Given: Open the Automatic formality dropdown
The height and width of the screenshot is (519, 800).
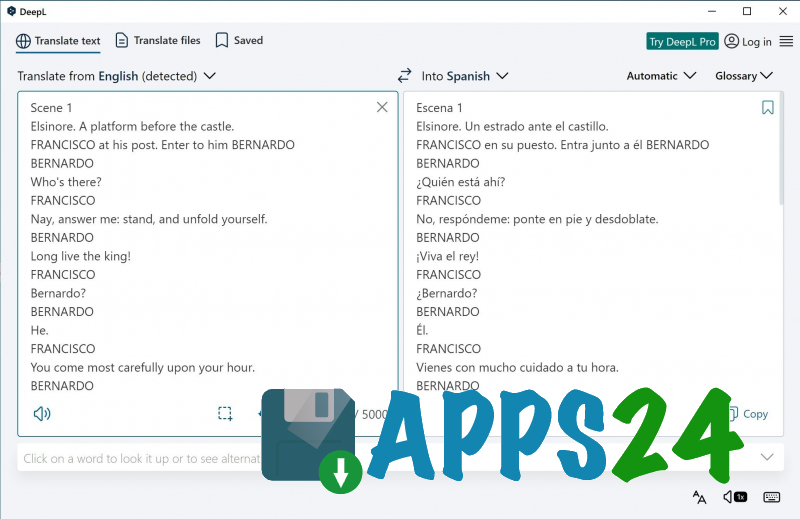Looking at the screenshot, I should [661, 76].
